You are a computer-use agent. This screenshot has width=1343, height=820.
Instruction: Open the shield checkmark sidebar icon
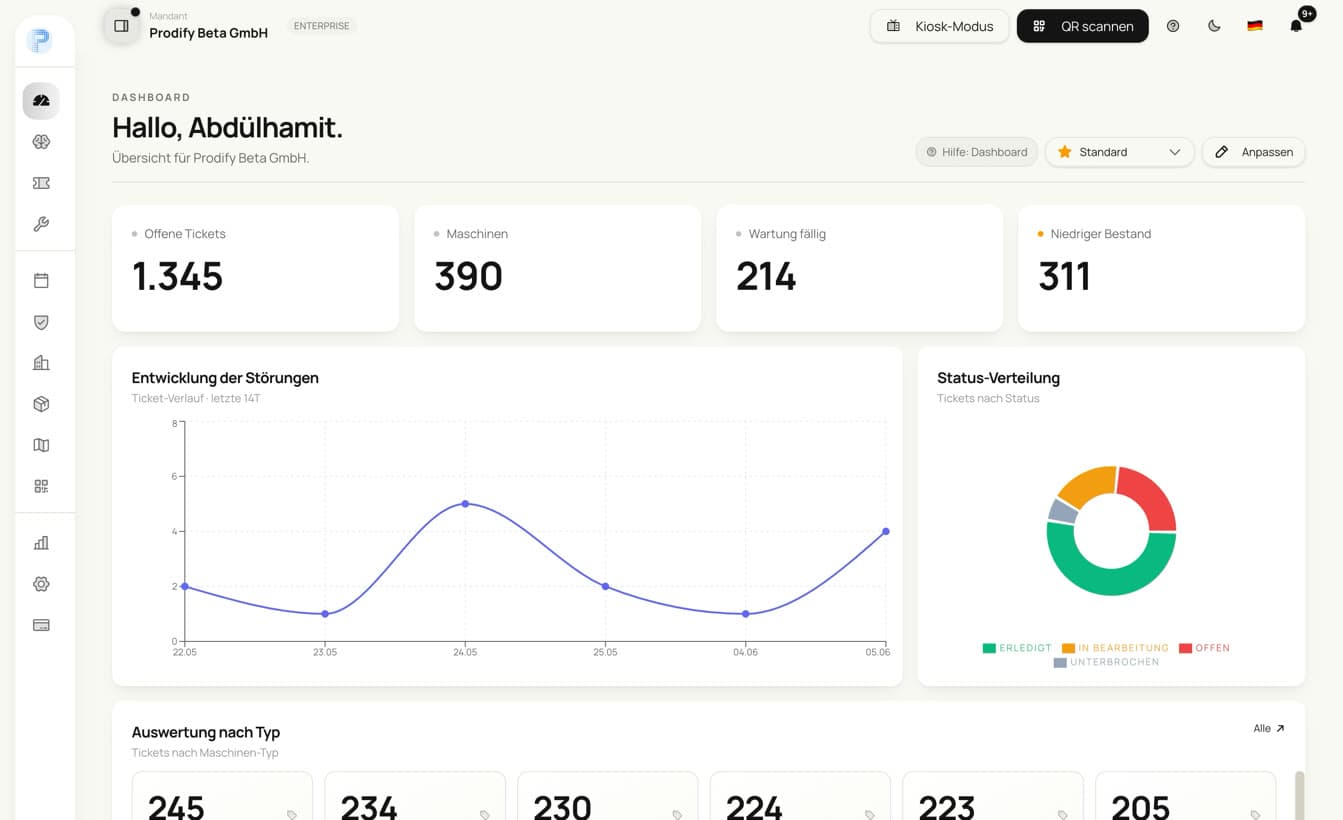click(x=41, y=322)
